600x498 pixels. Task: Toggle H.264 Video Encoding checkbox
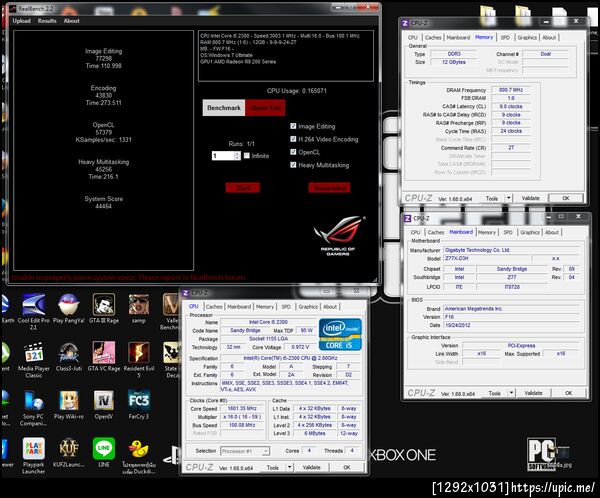click(293, 139)
